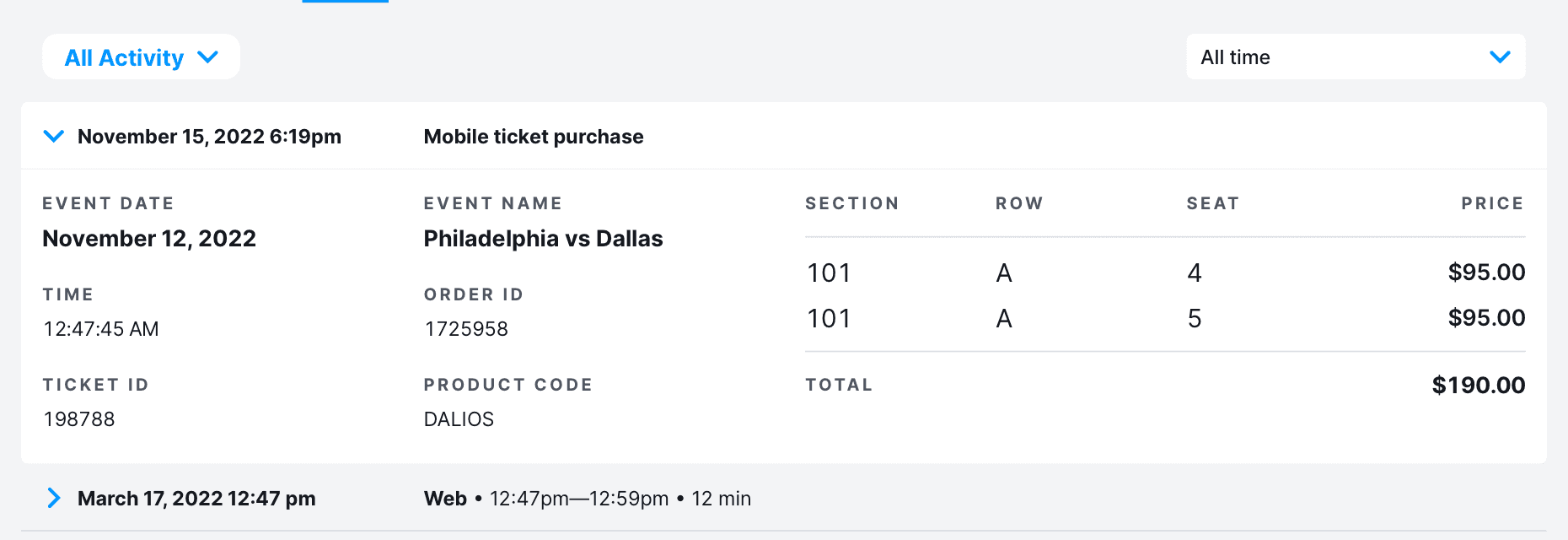Open the All Activity filter dropdown
The height and width of the screenshot is (540, 1568).
pyautogui.click(x=124, y=57)
